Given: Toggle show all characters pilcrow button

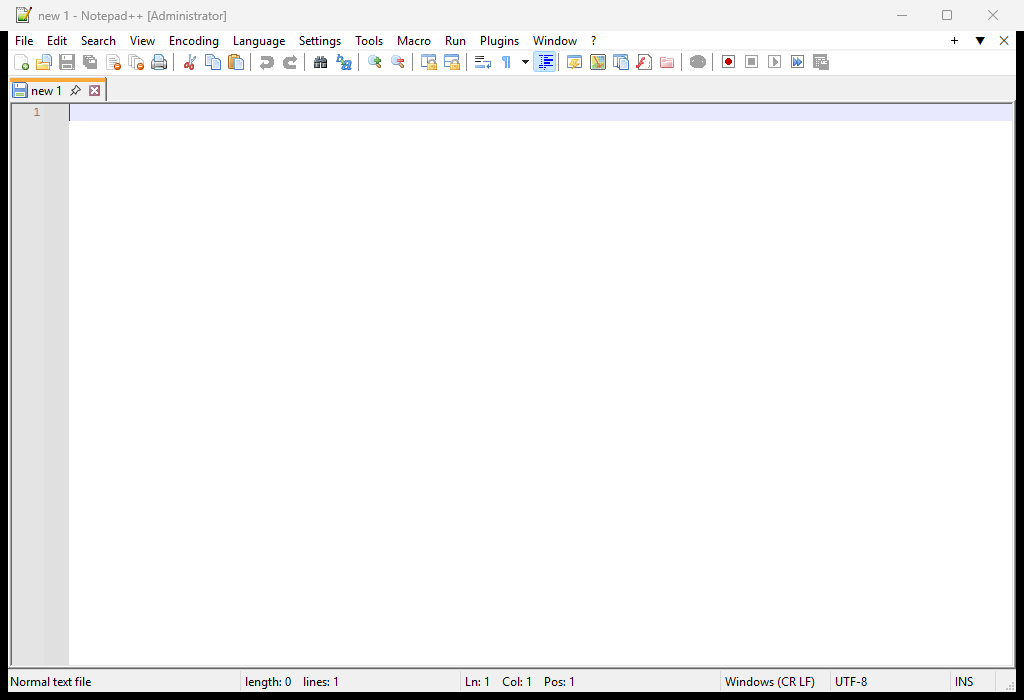Looking at the screenshot, I should pos(506,62).
